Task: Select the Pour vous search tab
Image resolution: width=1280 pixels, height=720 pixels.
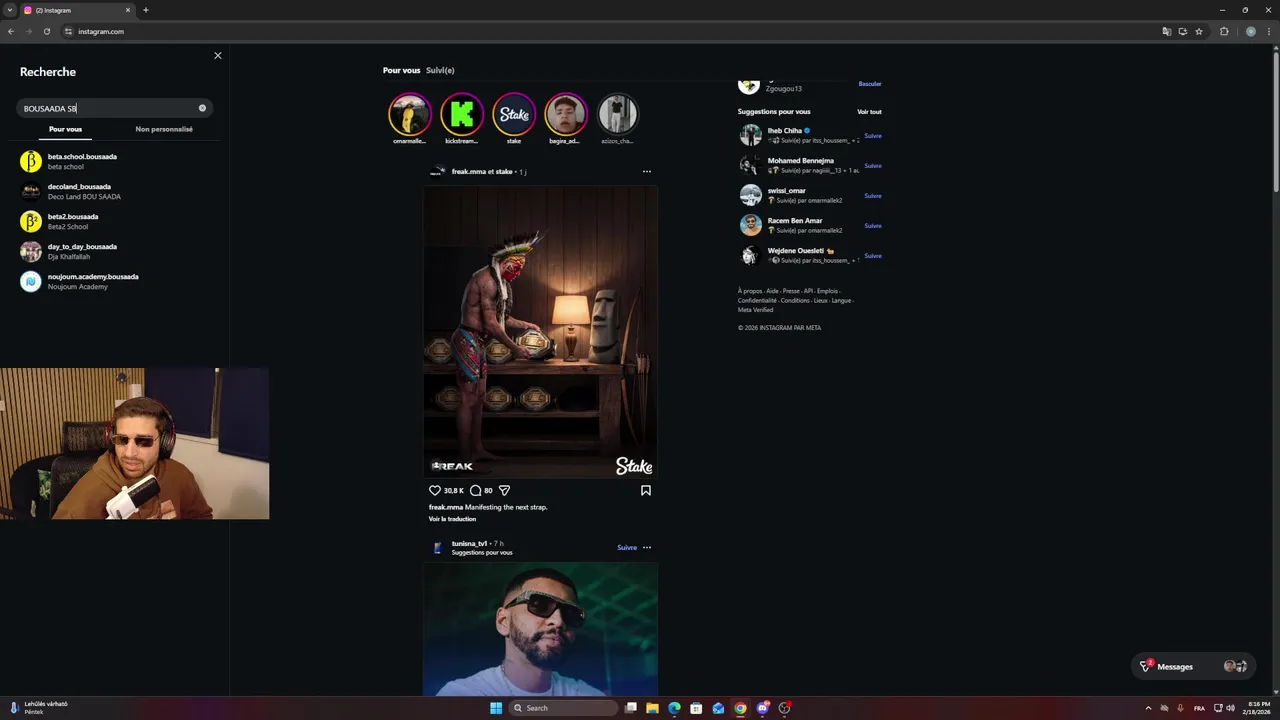Action: tap(65, 129)
